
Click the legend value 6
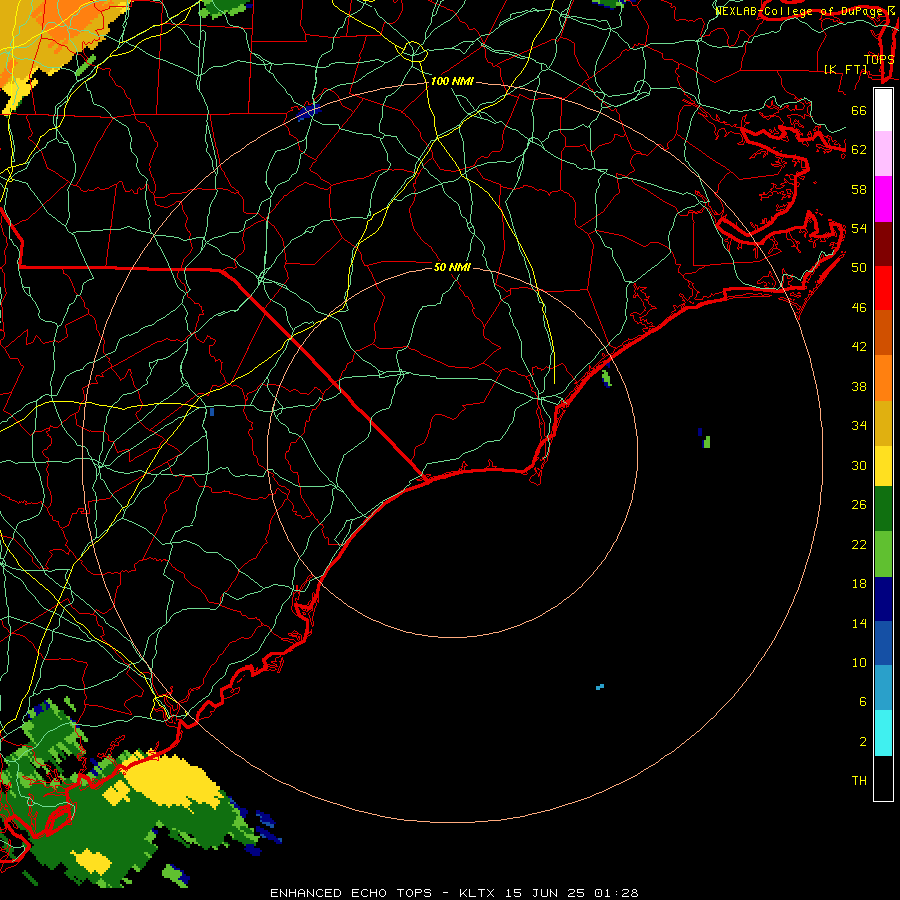click(863, 701)
